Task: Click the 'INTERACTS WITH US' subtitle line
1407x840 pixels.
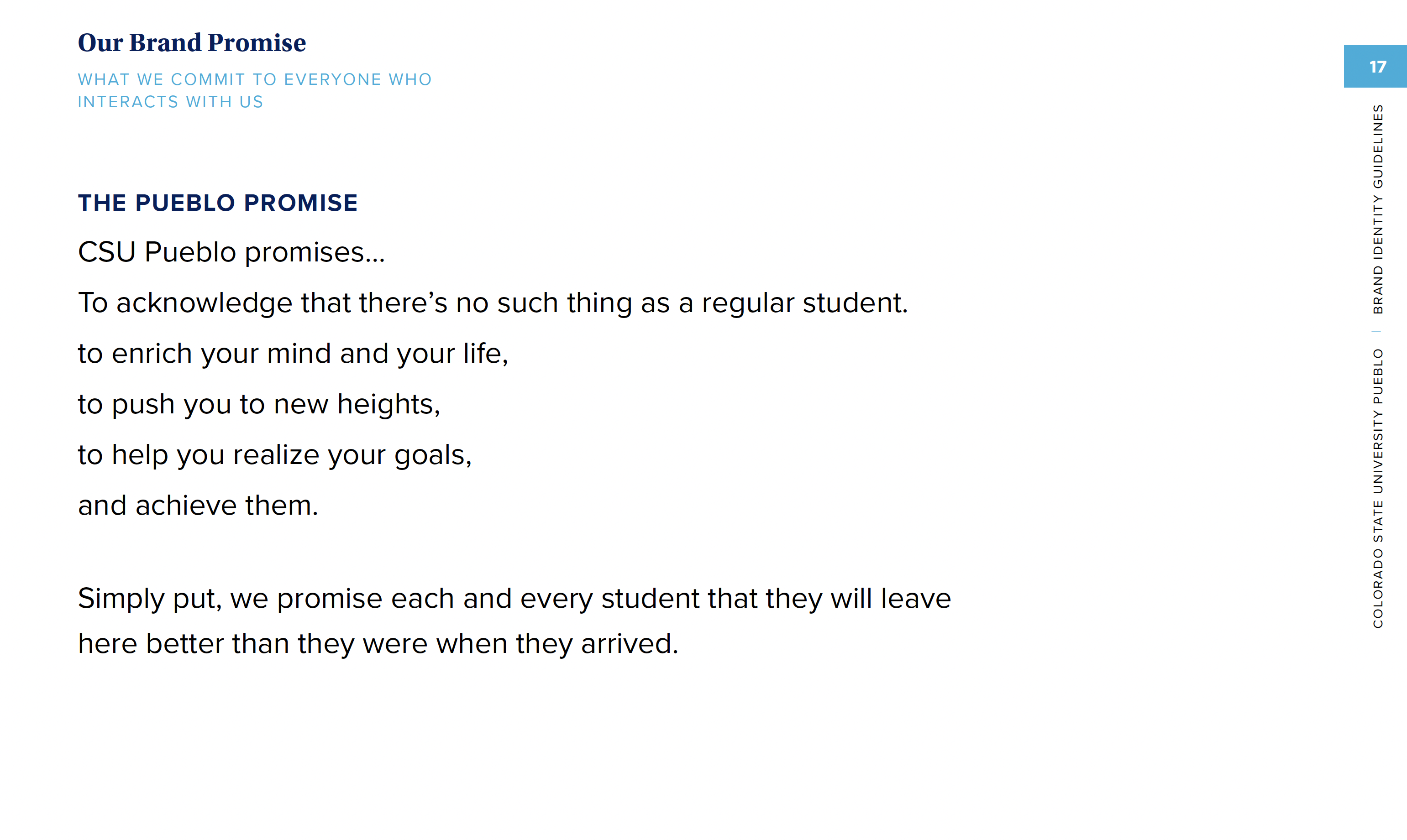Action: coord(170,102)
